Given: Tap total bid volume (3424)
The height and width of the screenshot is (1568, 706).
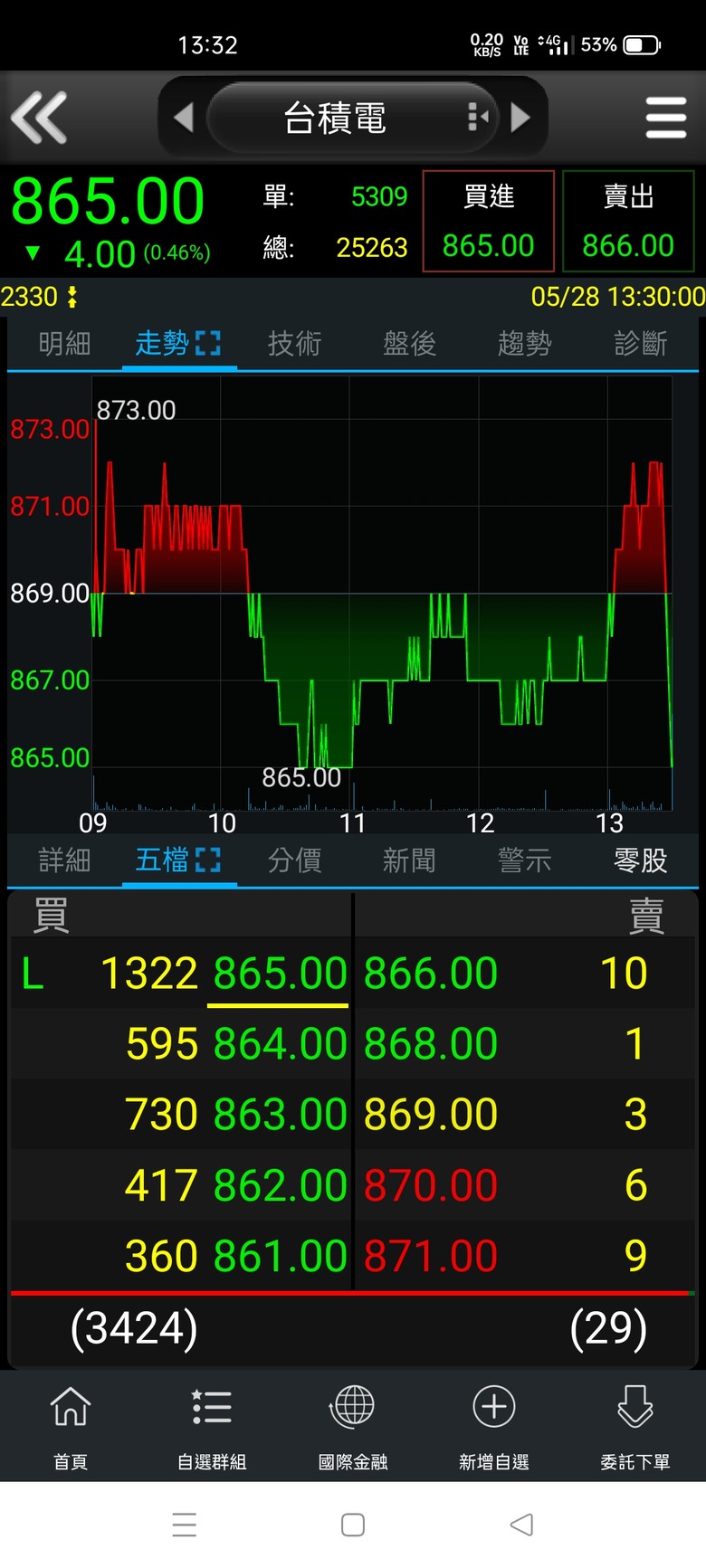Looking at the screenshot, I should click(x=134, y=1328).
